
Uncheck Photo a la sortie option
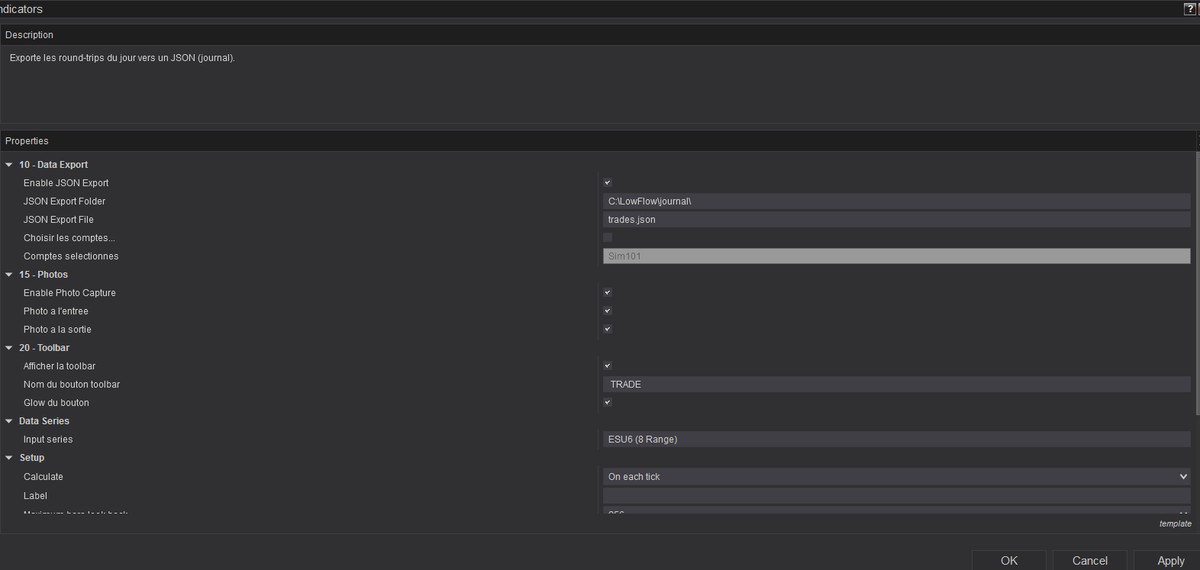607,329
